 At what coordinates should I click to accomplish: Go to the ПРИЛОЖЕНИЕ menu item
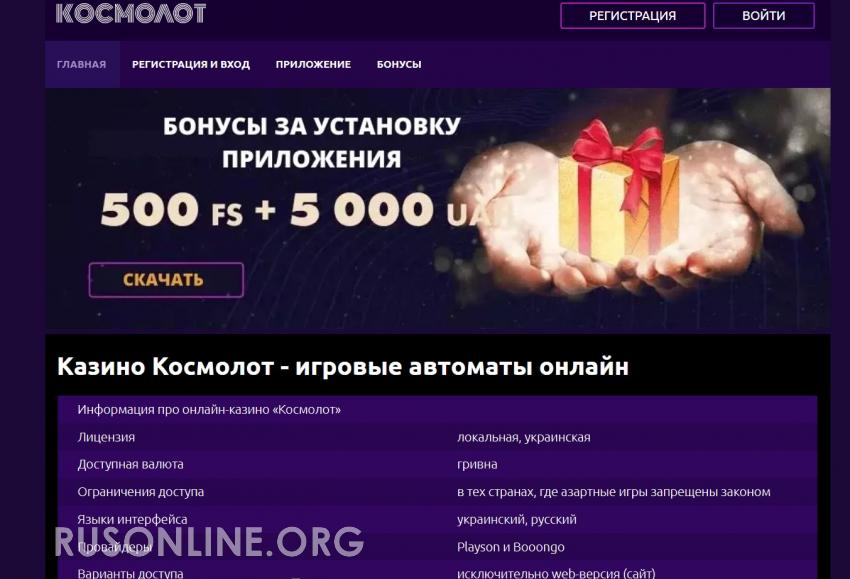[x=313, y=65]
